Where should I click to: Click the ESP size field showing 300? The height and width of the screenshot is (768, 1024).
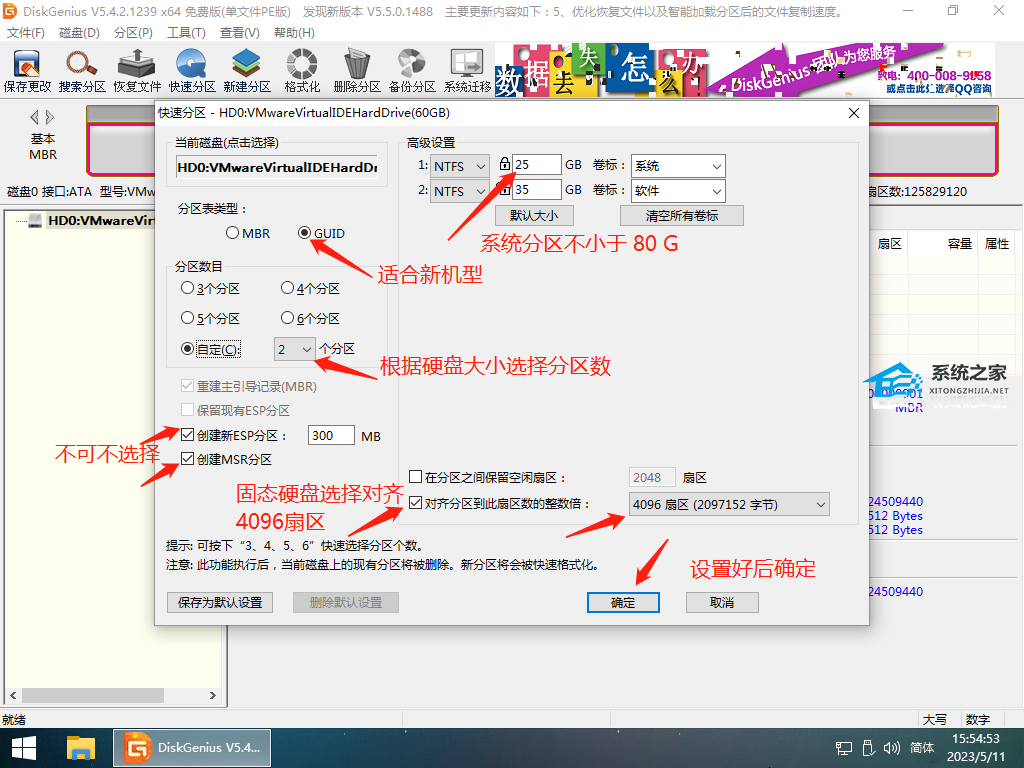(x=331, y=436)
